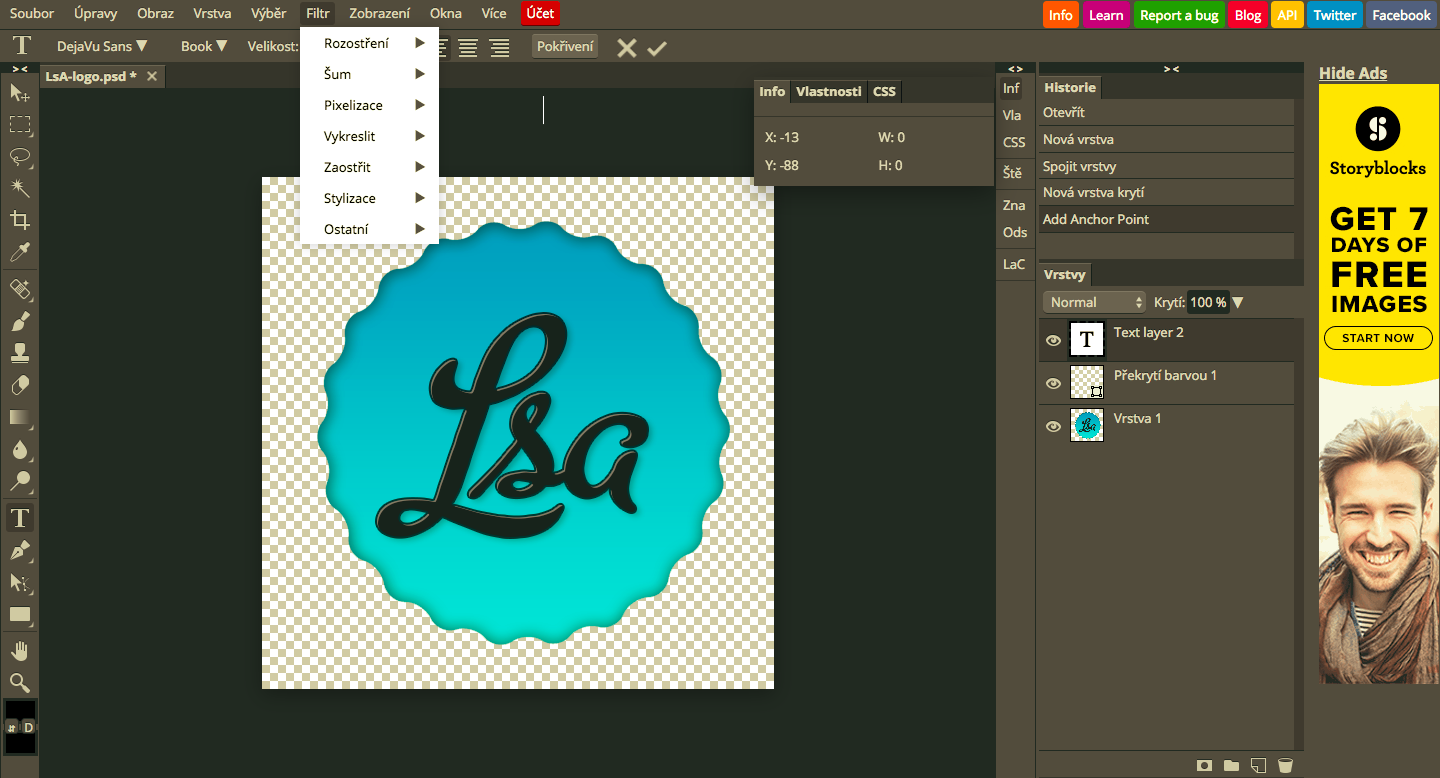Activate the Zoom tool
The width and height of the screenshot is (1440, 778).
click(20, 680)
